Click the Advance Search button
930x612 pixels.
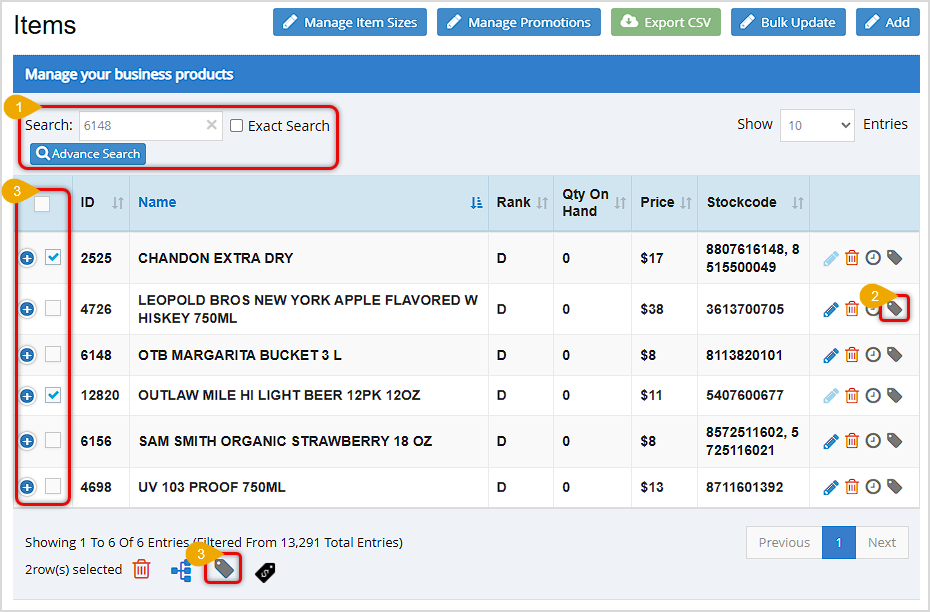(87, 153)
